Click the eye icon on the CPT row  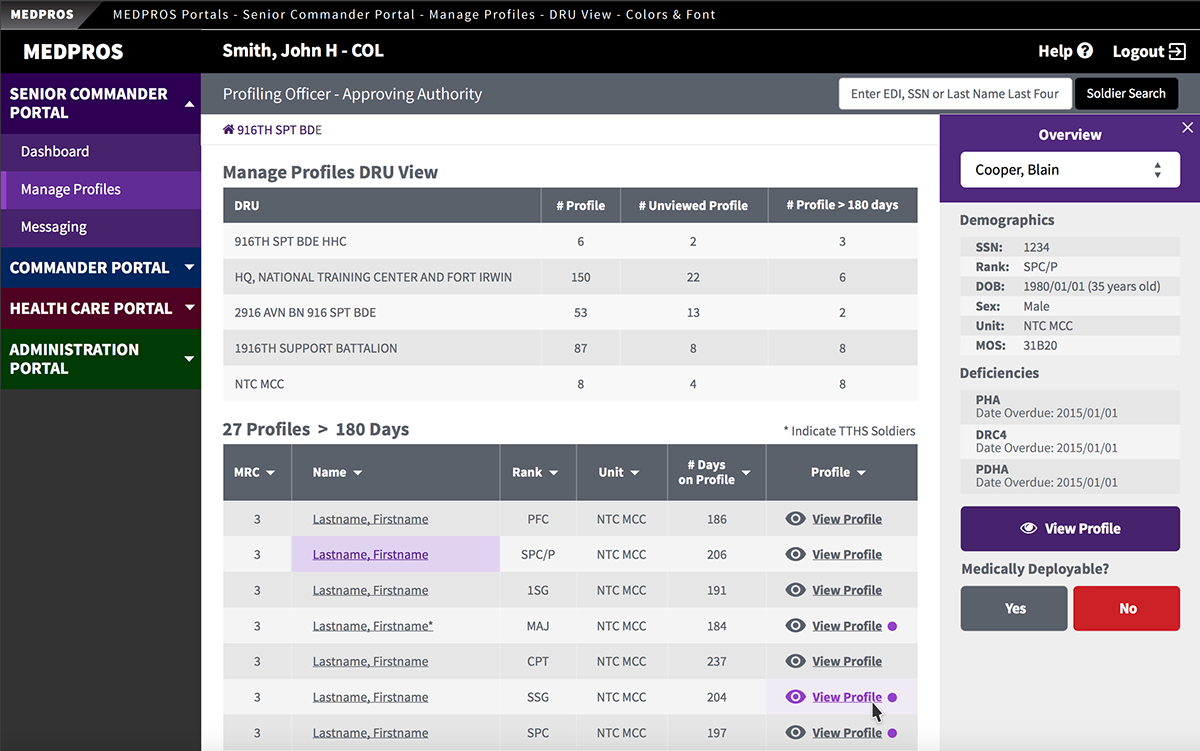[x=795, y=661]
